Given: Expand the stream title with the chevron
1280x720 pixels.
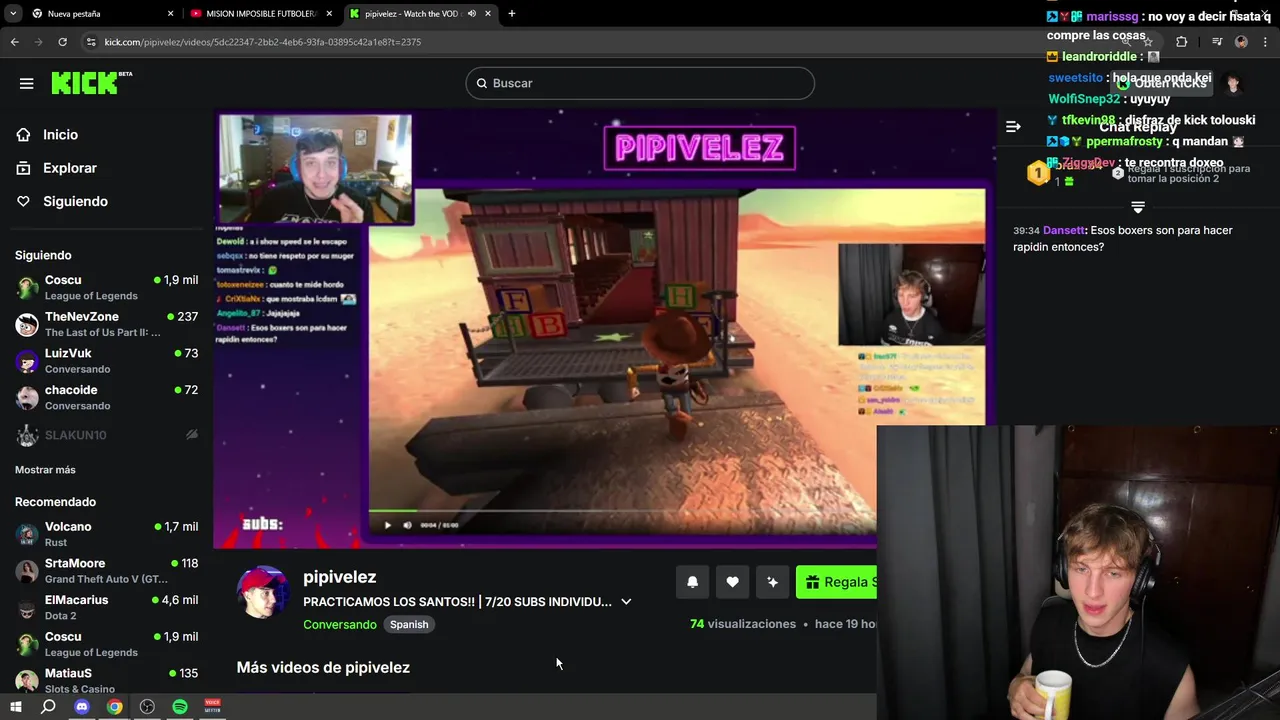Looking at the screenshot, I should [x=626, y=602].
